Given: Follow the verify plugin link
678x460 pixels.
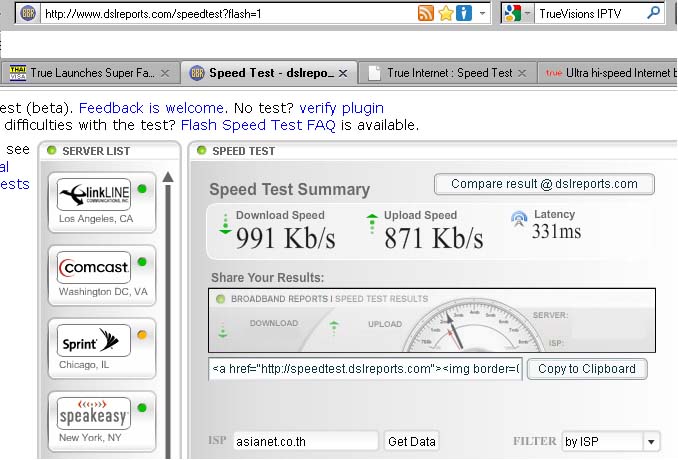Looking at the screenshot, I should click(x=341, y=108).
